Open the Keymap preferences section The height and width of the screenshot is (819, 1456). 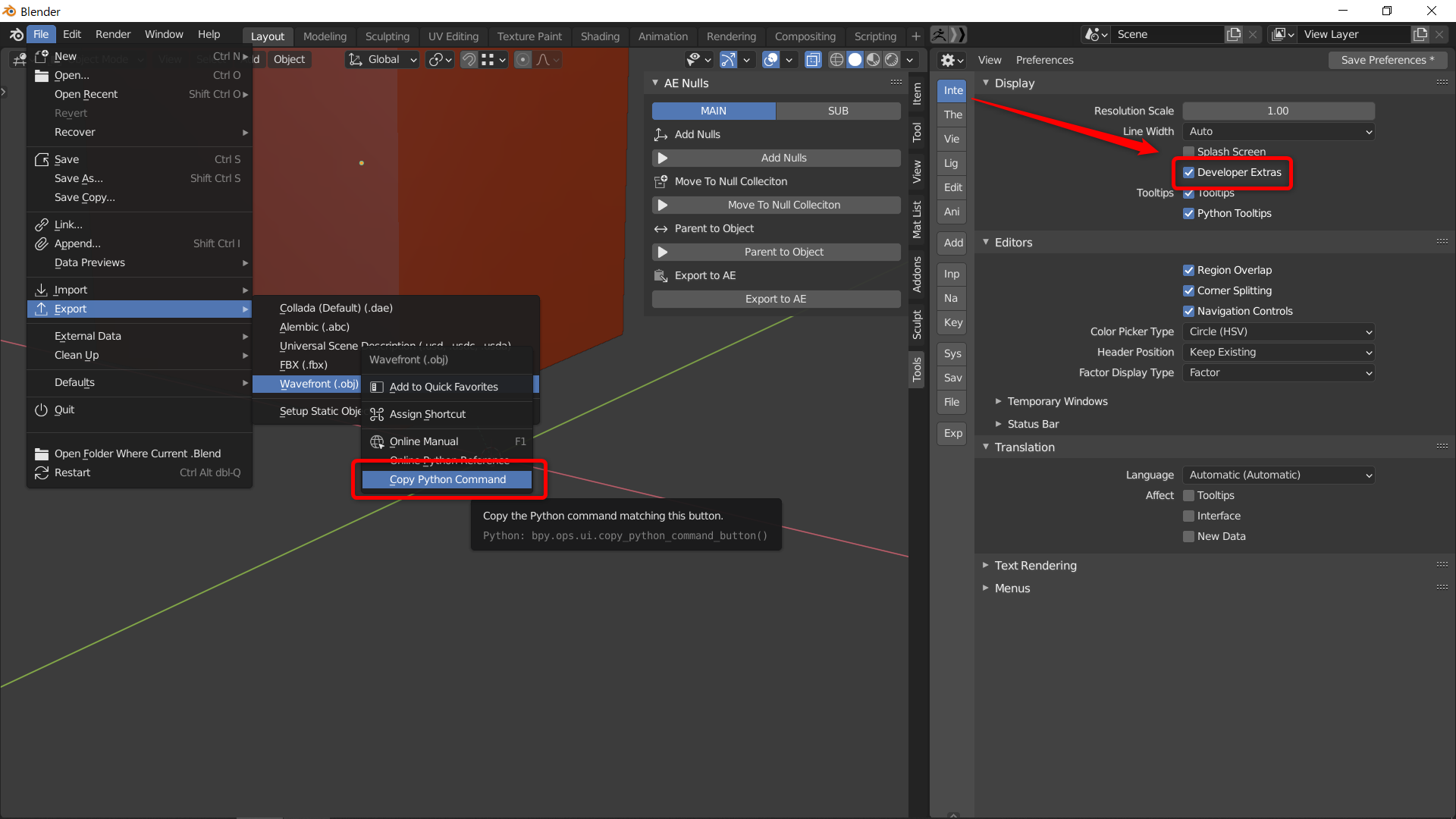click(952, 323)
